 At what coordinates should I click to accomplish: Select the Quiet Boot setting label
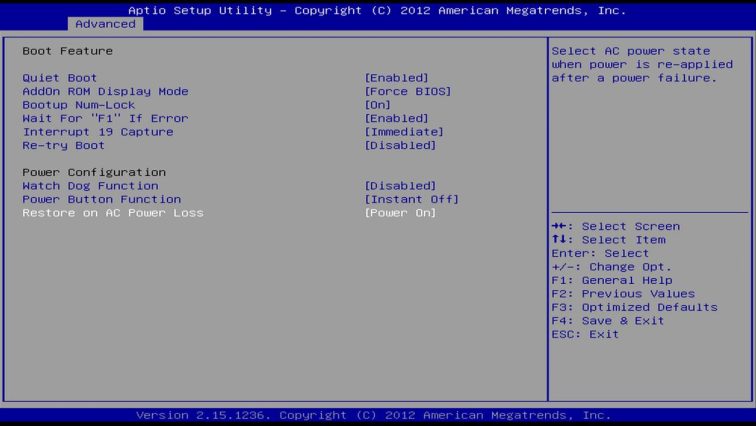(x=60, y=78)
